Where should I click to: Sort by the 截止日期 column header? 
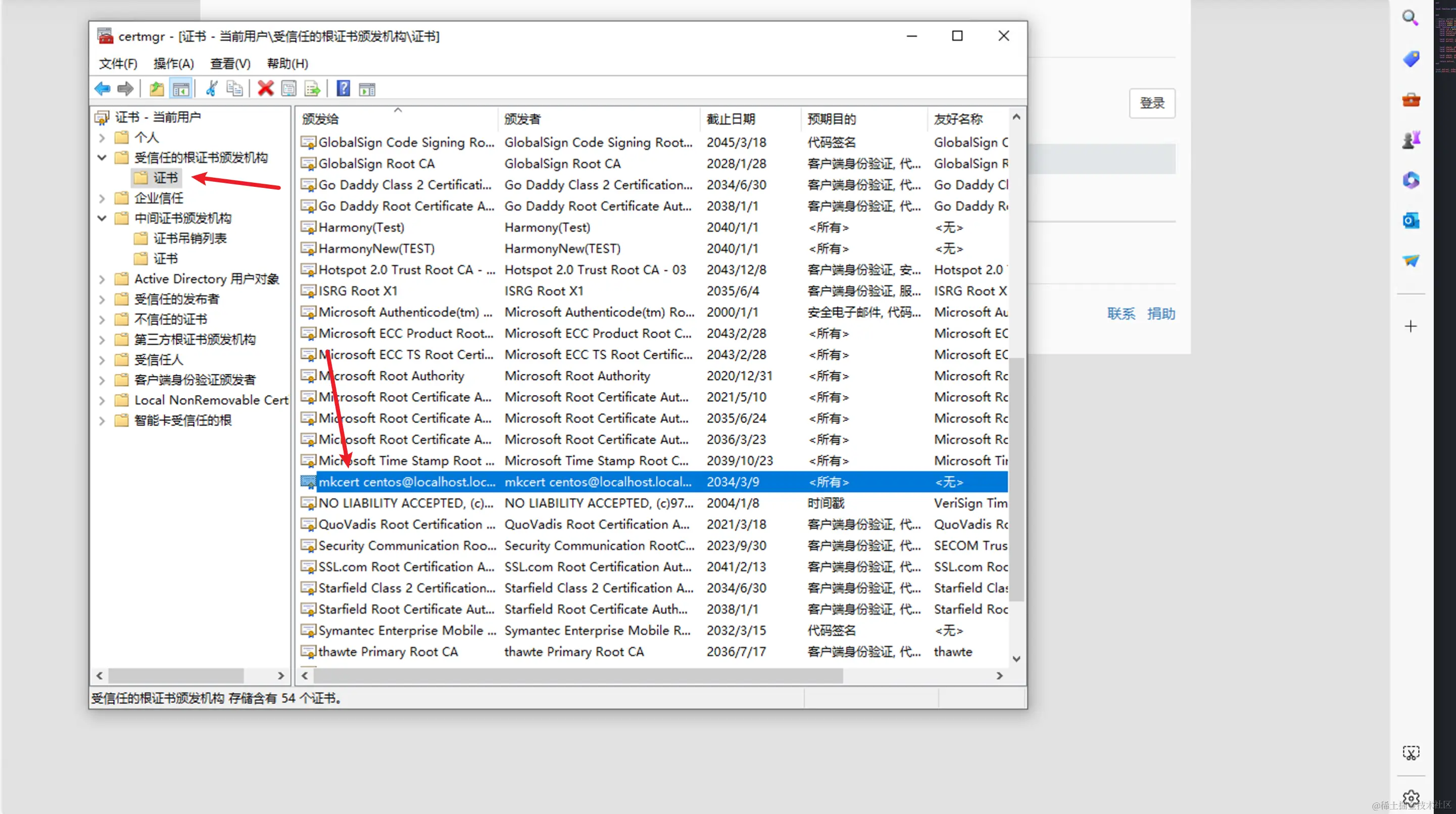[x=751, y=119]
